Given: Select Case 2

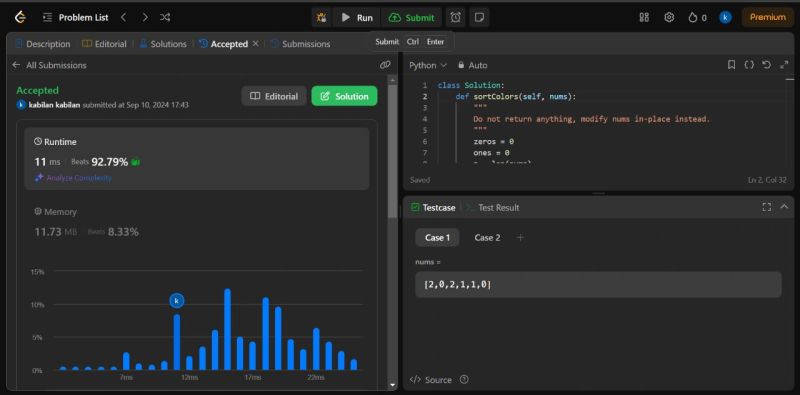Looking at the screenshot, I should [x=487, y=238].
